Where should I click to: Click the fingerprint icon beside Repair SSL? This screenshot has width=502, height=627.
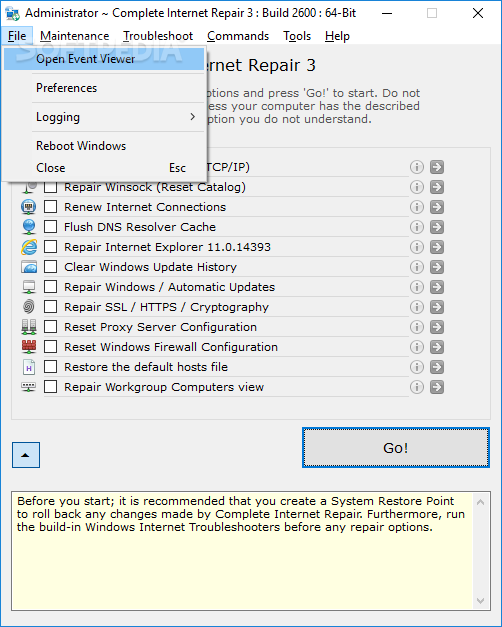[28, 307]
